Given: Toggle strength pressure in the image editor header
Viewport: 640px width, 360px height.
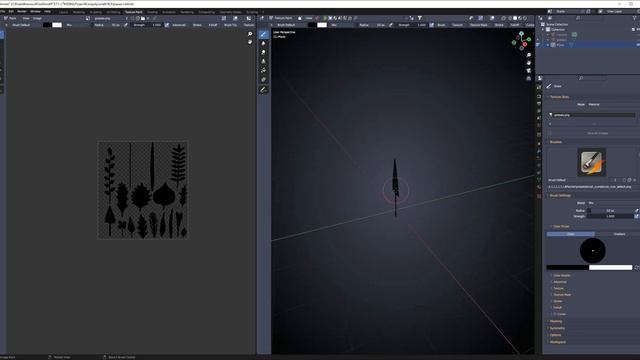Looking at the screenshot, I should pyautogui.click(x=167, y=25).
